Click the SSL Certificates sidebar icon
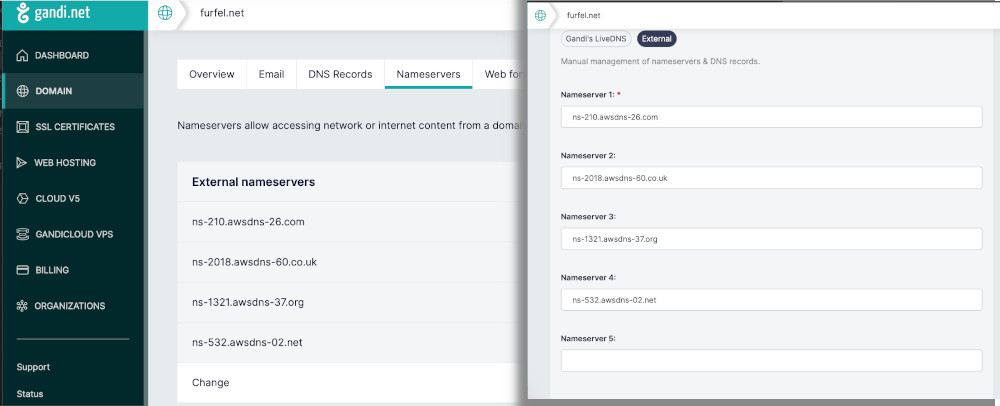Viewport: 1000px width, 406px height. (x=23, y=127)
